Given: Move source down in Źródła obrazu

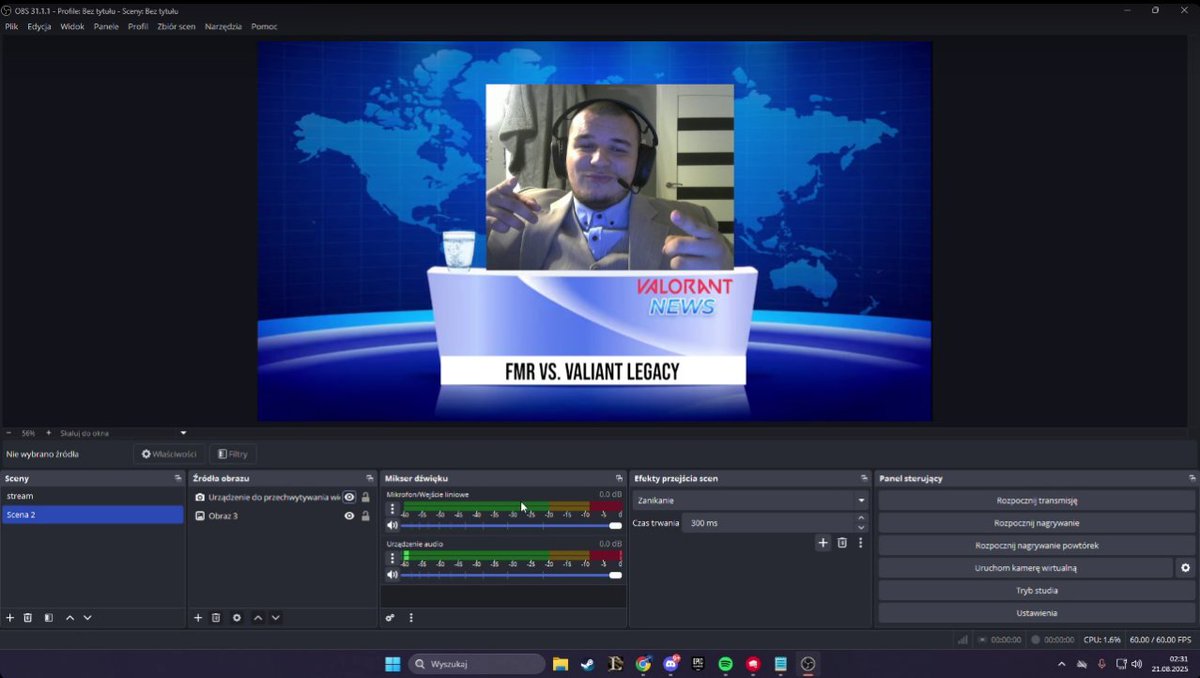Looking at the screenshot, I should pyautogui.click(x=276, y=618).
